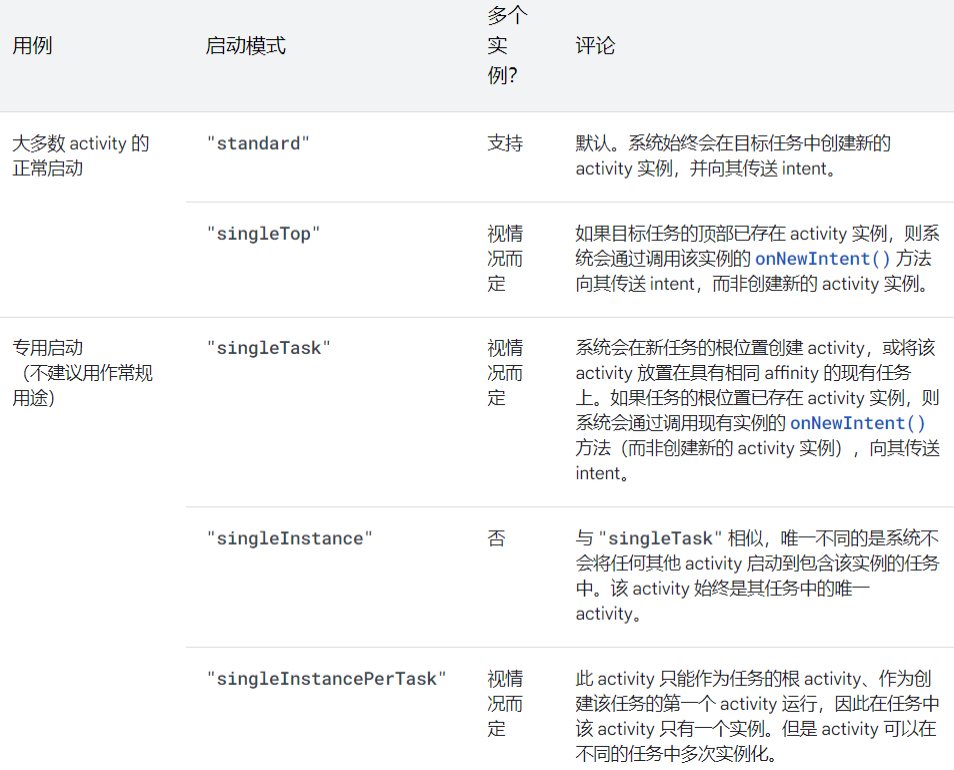Click the 多个实例? column header
This screenshot has height=770, width=954.
click(x=507, y=46)
